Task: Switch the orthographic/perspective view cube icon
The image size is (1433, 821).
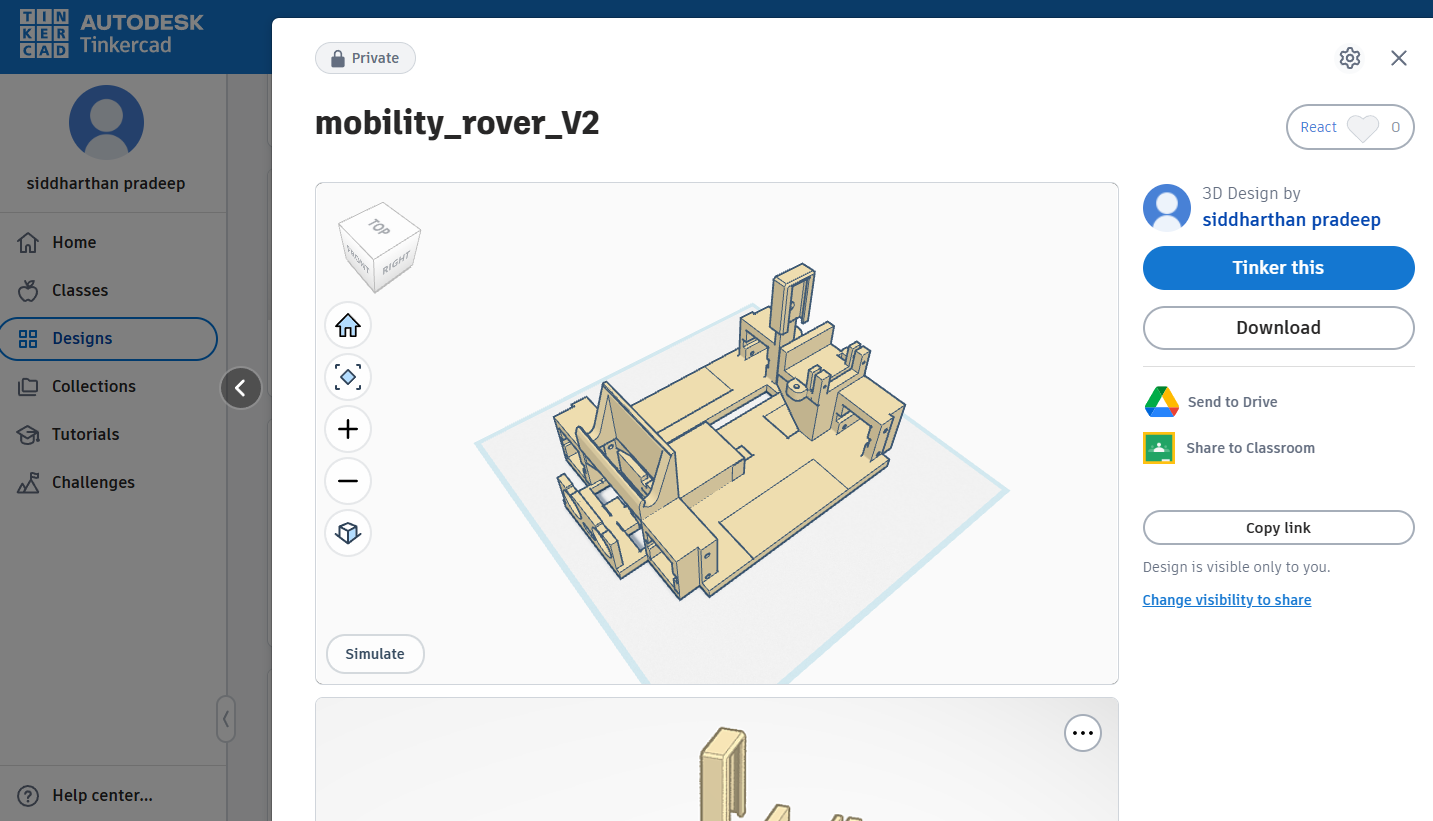Action: [348, 533]
